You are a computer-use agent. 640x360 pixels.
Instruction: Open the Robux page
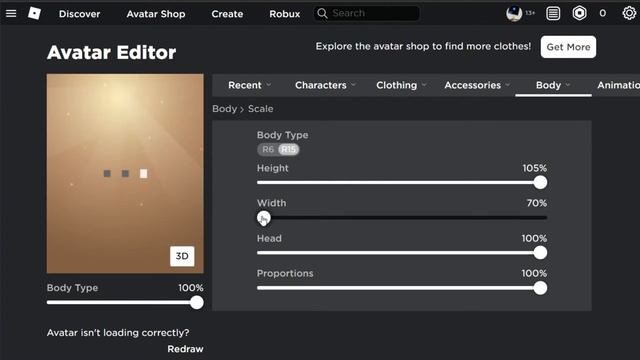coord(284,14)
